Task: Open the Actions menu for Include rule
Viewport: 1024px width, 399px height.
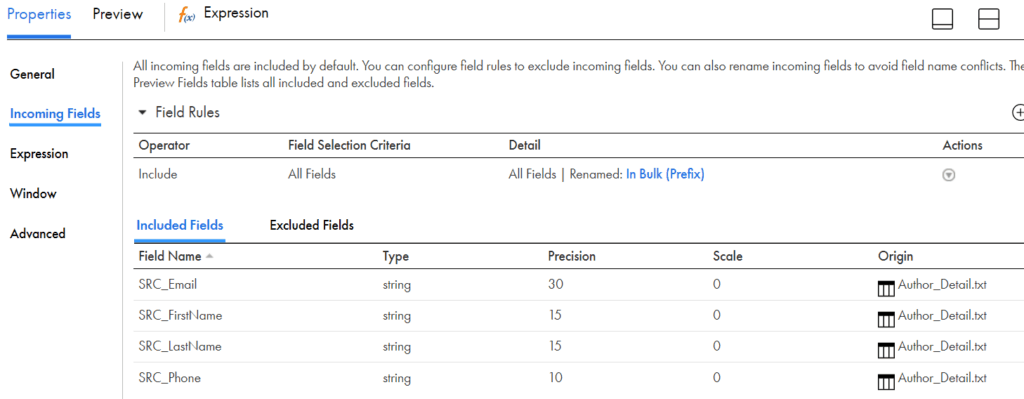Action: click(949, 175)
